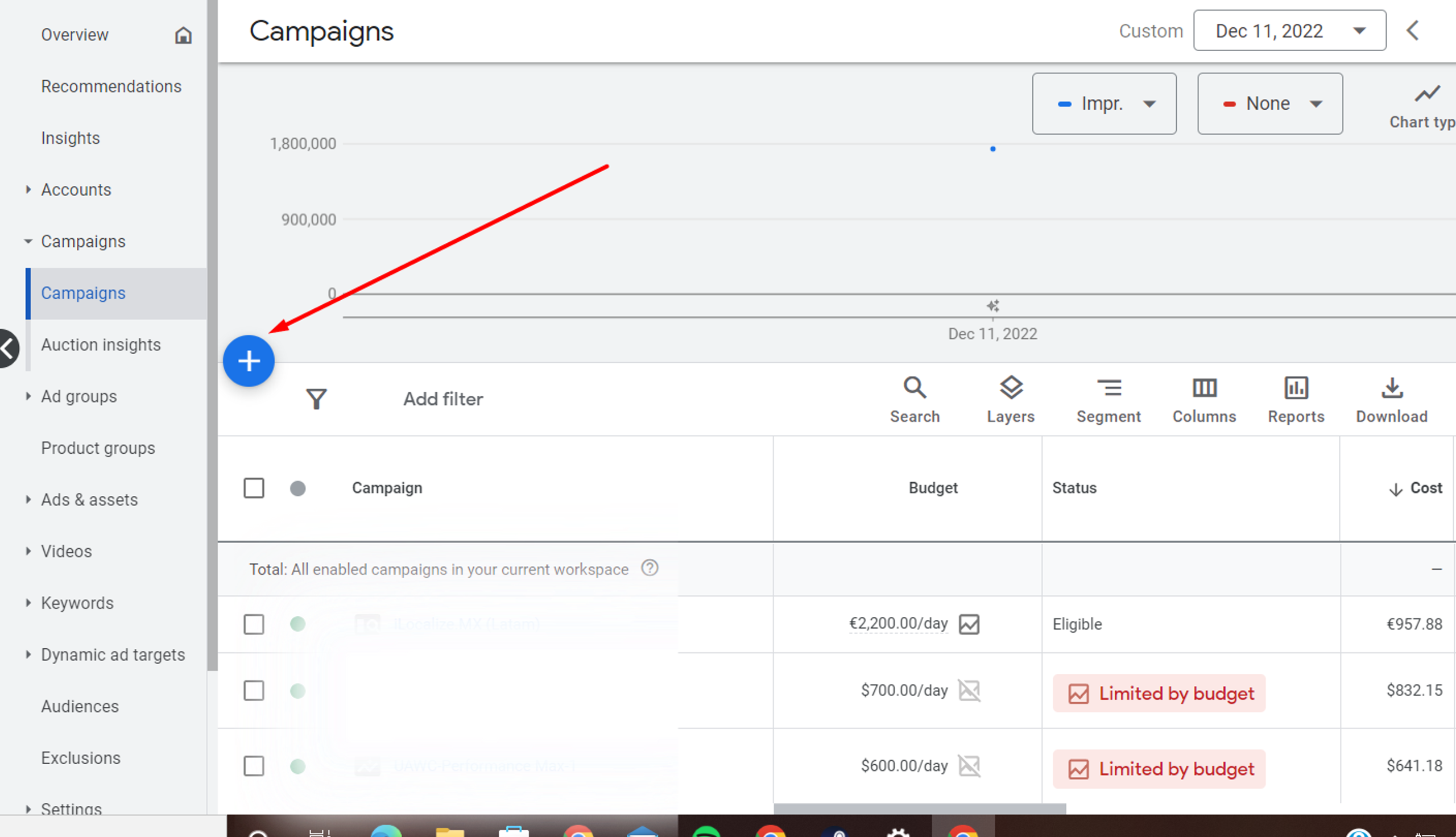Click the Segment icon
The width and height of the screenshot is (1456, 837).
click(x=1108, y=399)
